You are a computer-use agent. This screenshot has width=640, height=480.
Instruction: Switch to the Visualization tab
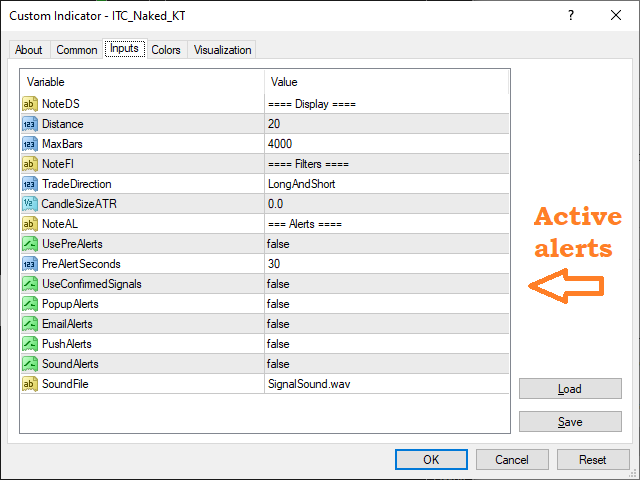point(223,50)
